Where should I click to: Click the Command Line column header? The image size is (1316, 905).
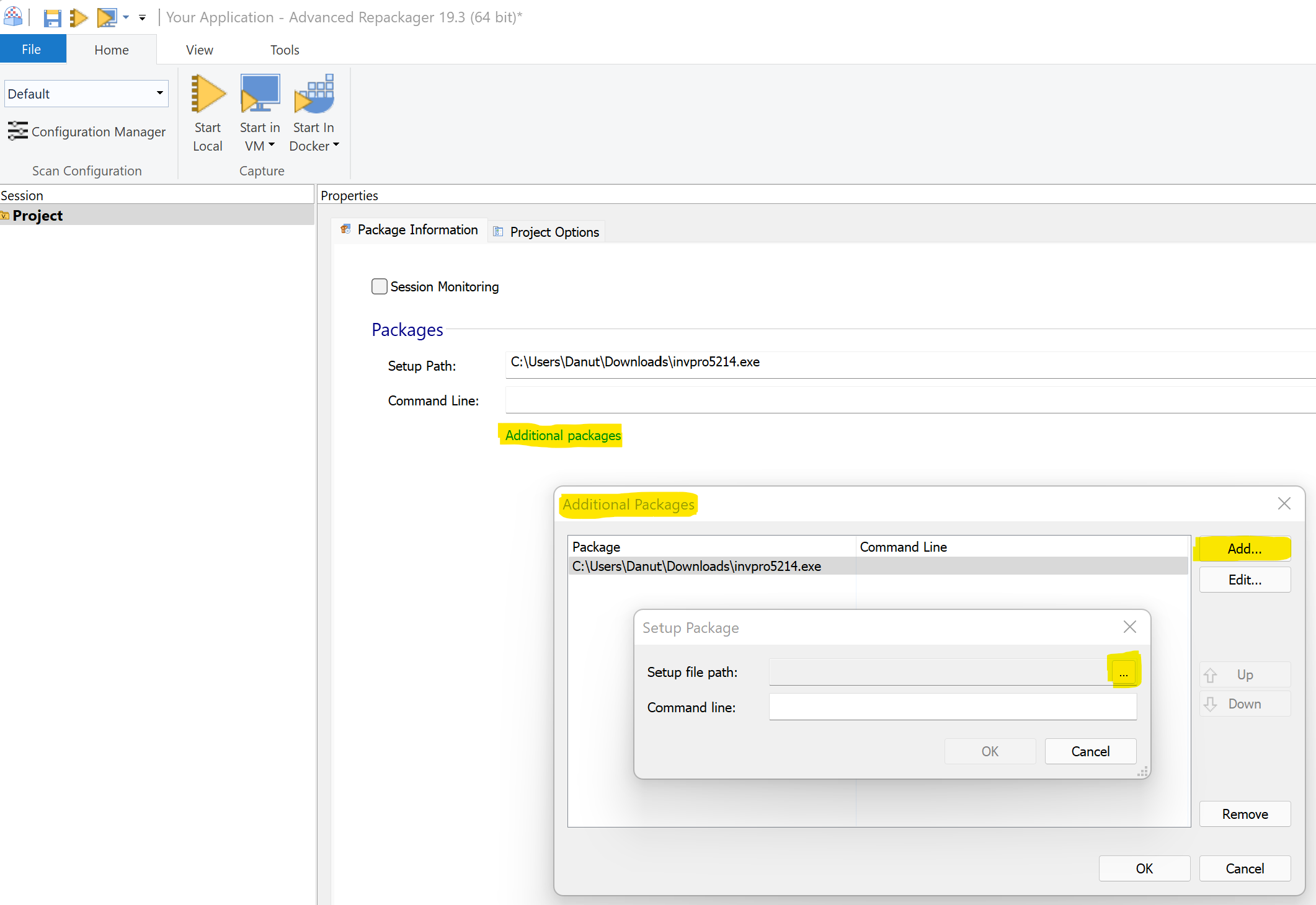tap(1022, 547)
